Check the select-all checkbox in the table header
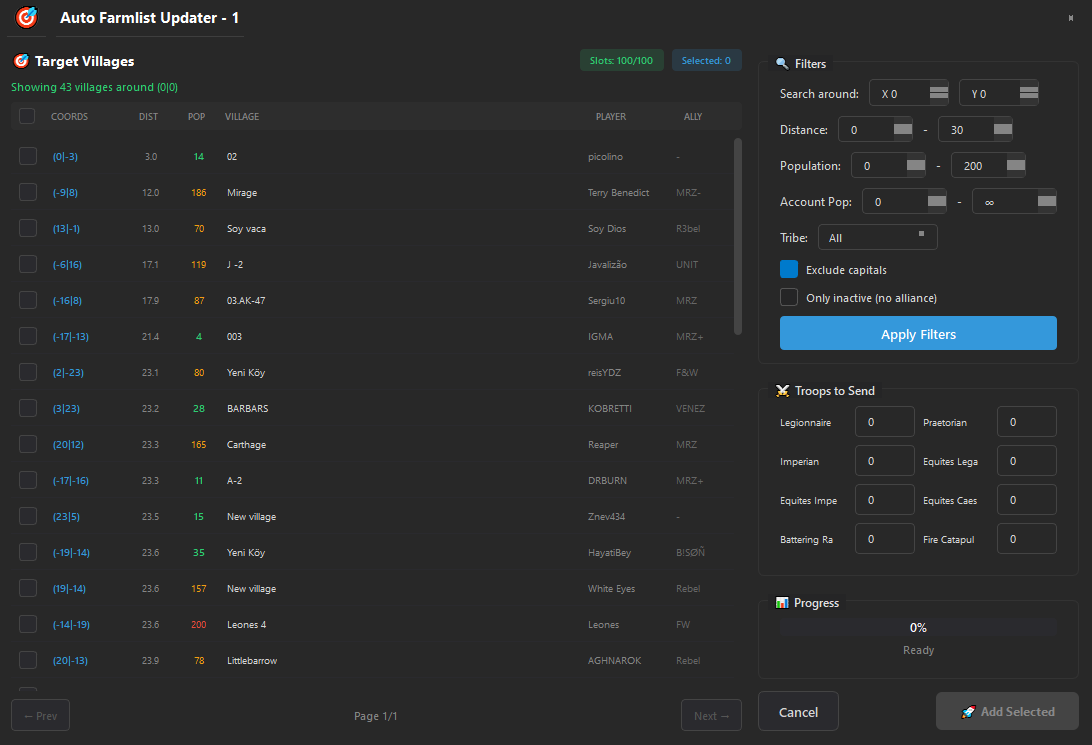 [27, 116]
